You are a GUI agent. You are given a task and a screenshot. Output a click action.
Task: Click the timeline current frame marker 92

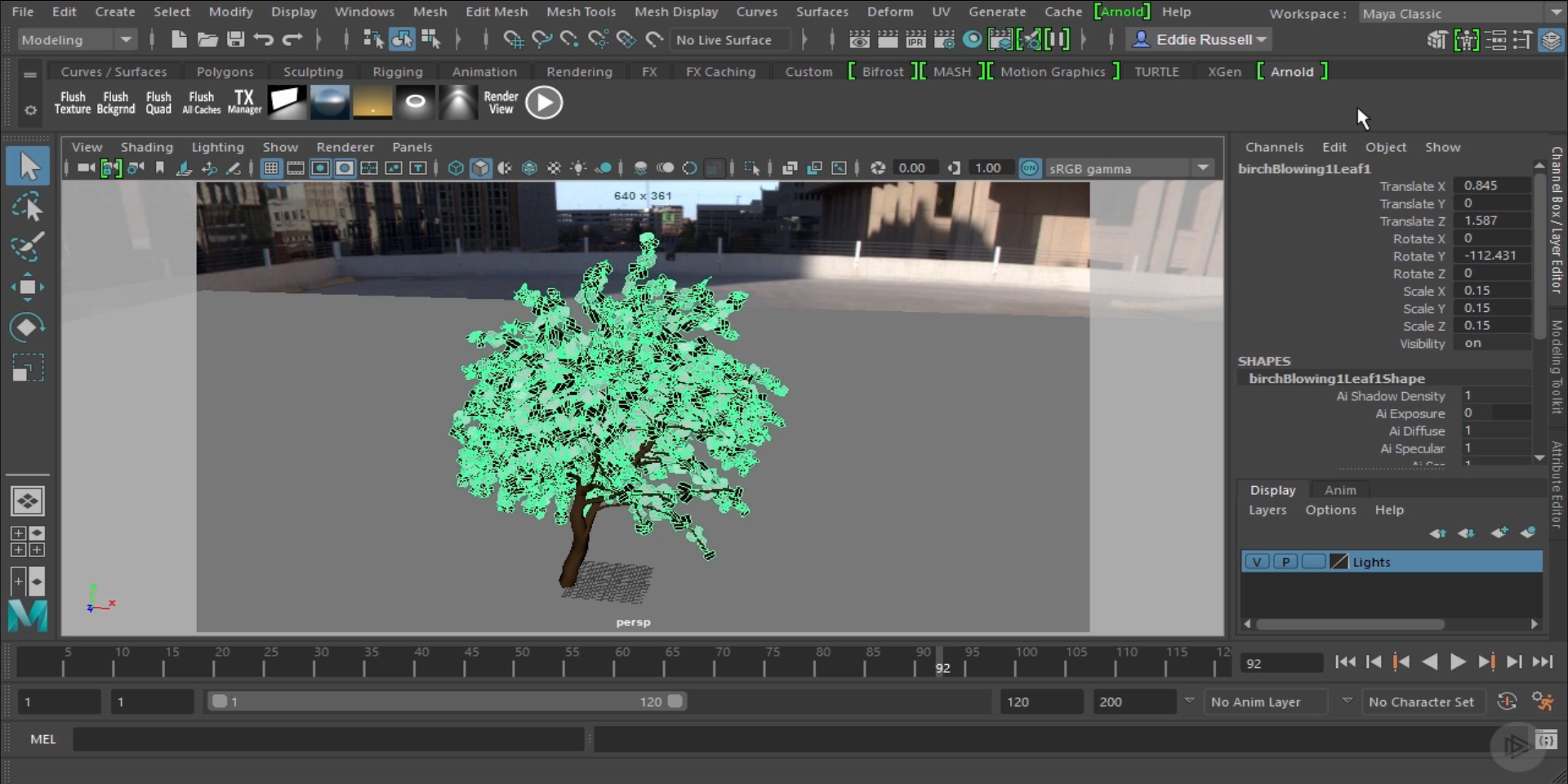click(x=942, y=661)
